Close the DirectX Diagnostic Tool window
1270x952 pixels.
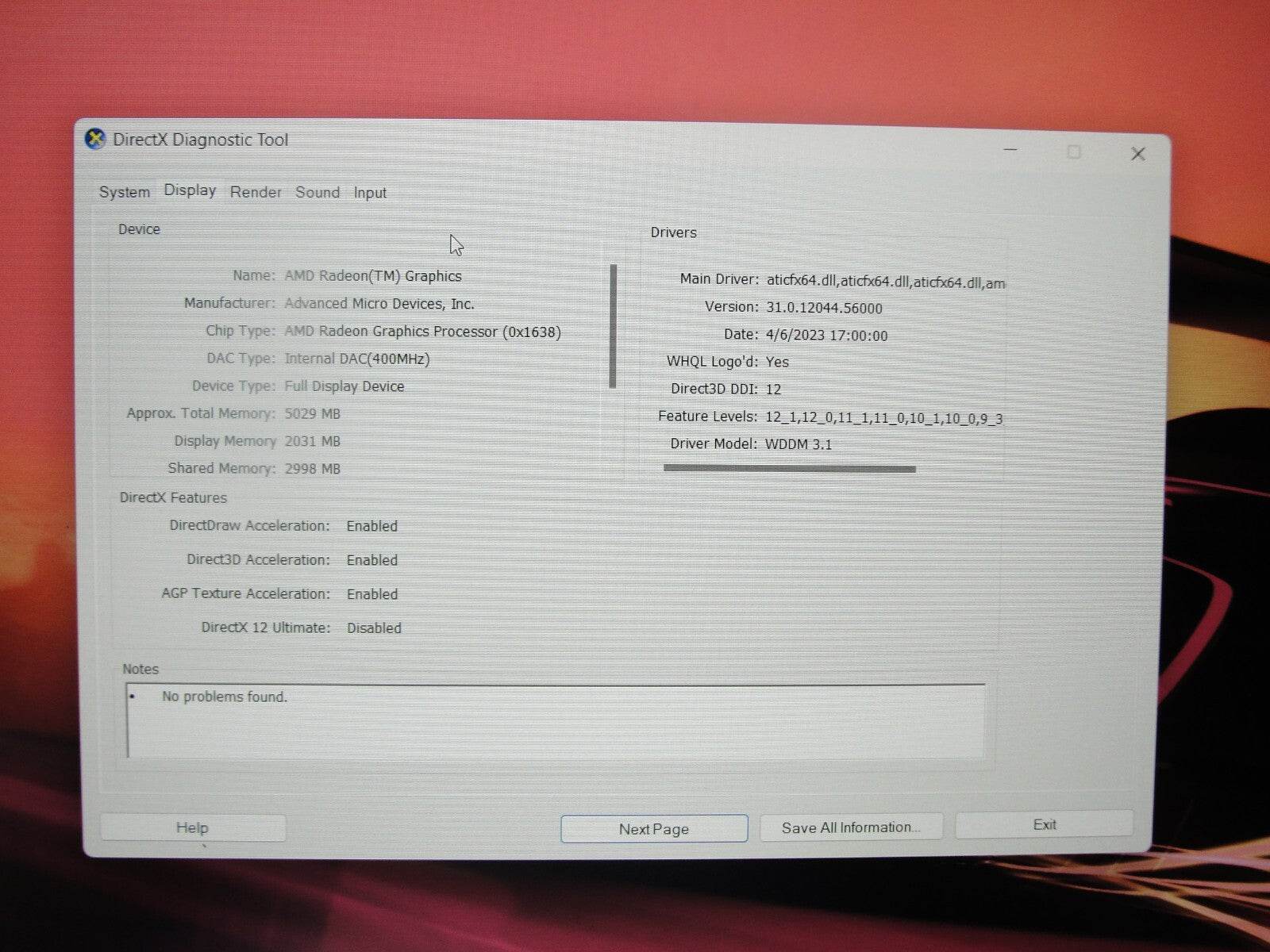click(x=1137, y=154)
